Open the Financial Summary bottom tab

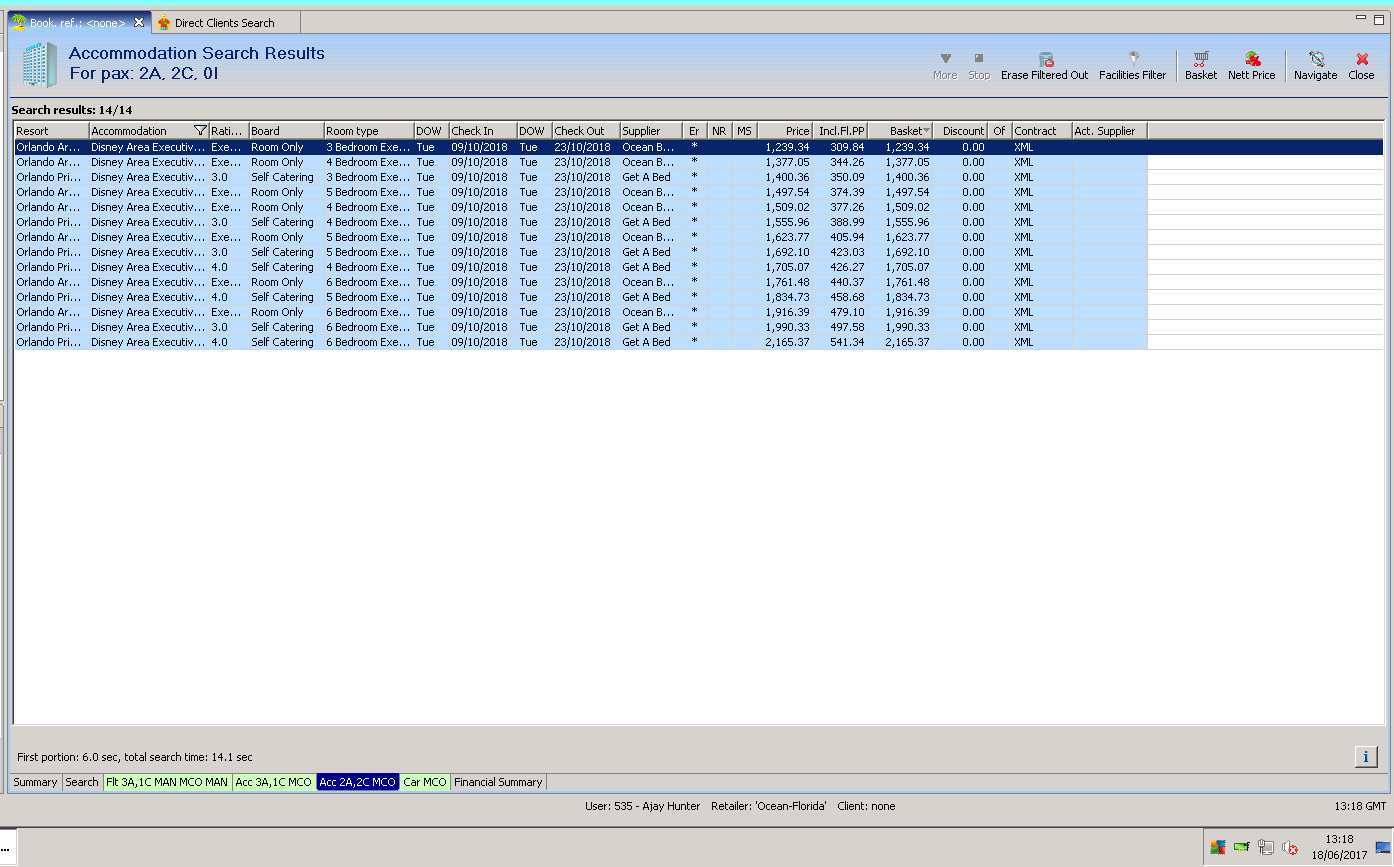pos(498,782)
